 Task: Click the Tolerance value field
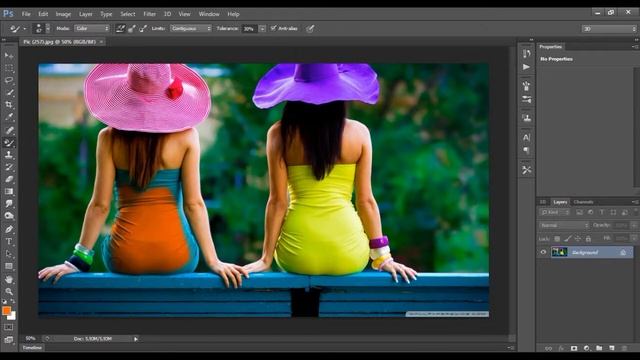click(x=249, y=29)
